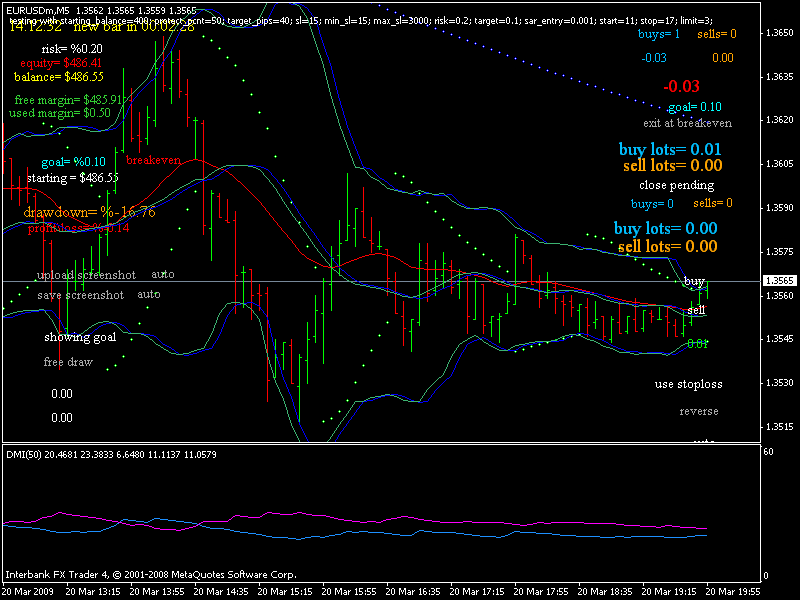Click the red 'breakeven' label

click(153, 160)
